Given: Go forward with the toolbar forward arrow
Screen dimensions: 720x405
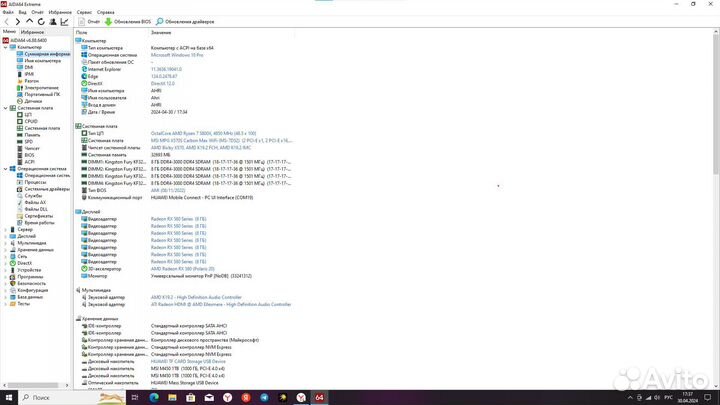Looking at the screenshot, I should [18, 22].
